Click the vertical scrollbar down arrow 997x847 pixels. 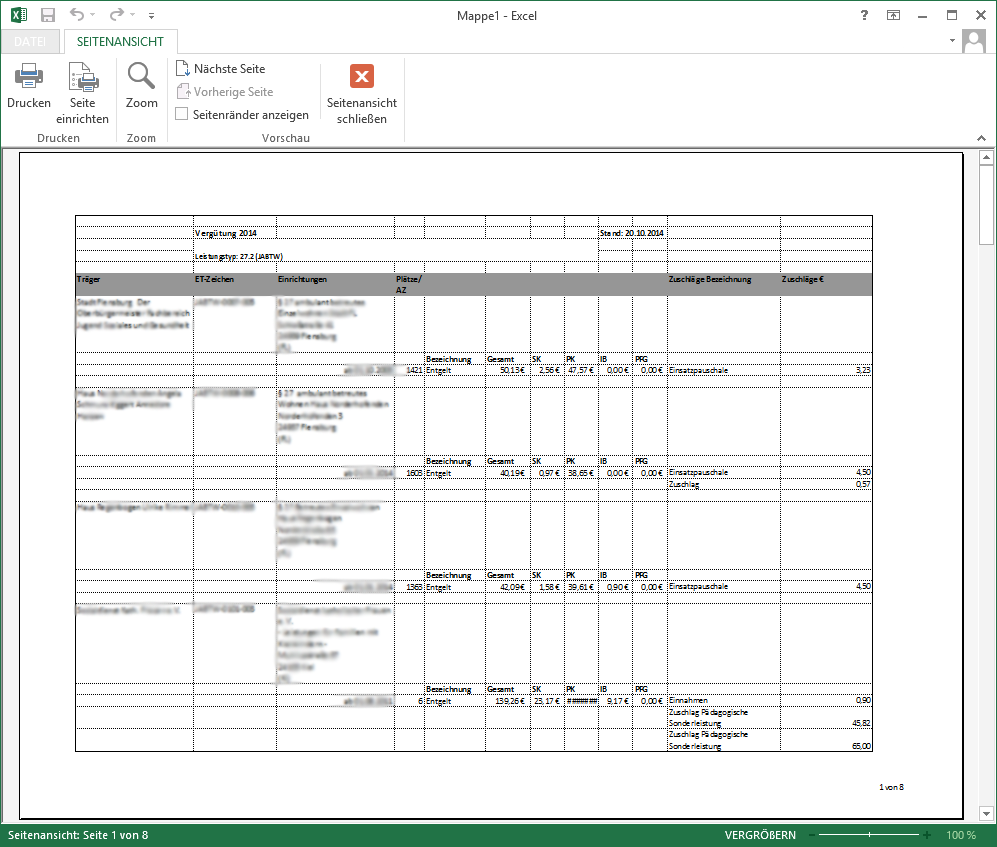click(x=985, y=811)
